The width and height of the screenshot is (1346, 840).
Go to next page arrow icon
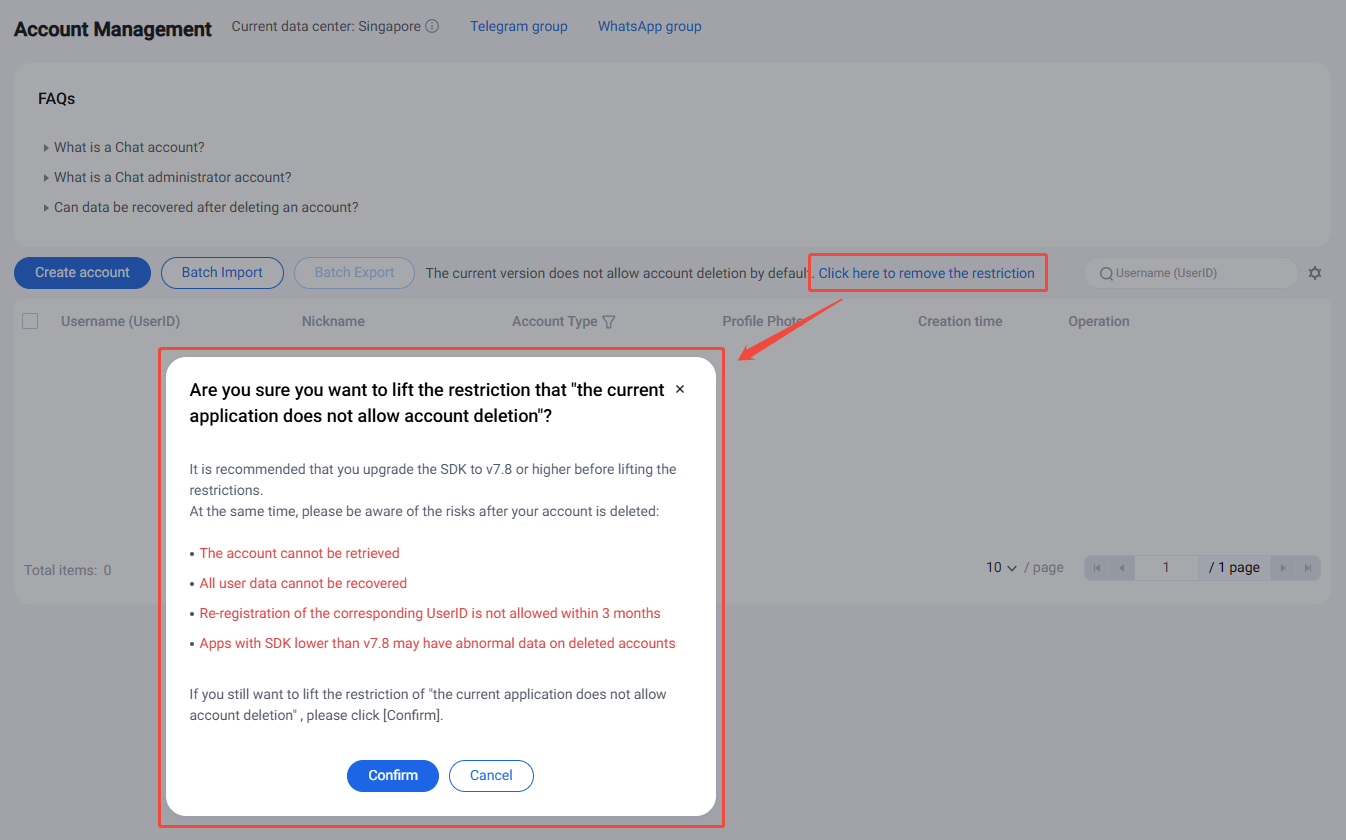point(1283,568)
